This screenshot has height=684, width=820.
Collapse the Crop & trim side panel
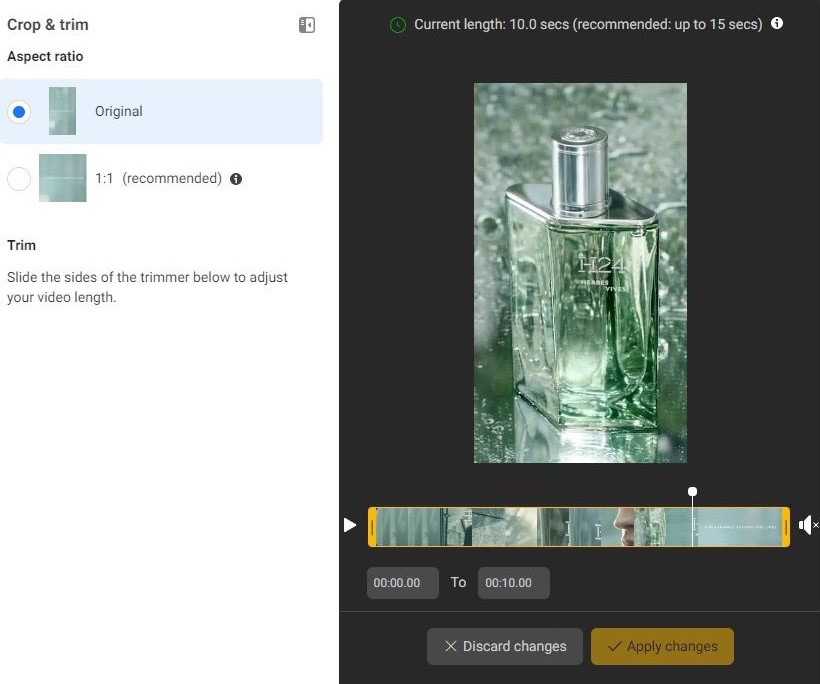306,25
